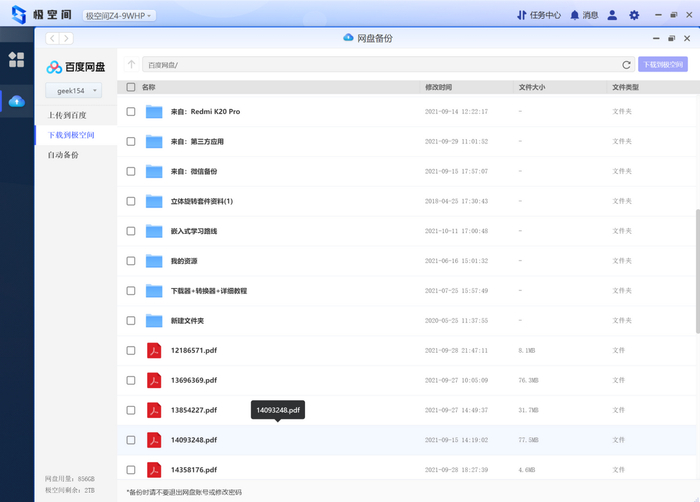Open the settings gear icon
Viewport: 700px width, 502px height.
click(634, 15)
